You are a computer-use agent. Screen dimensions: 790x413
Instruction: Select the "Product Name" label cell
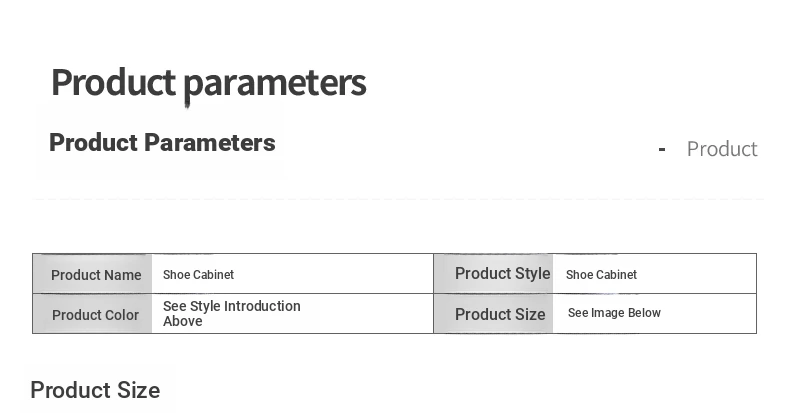(96, 275)
